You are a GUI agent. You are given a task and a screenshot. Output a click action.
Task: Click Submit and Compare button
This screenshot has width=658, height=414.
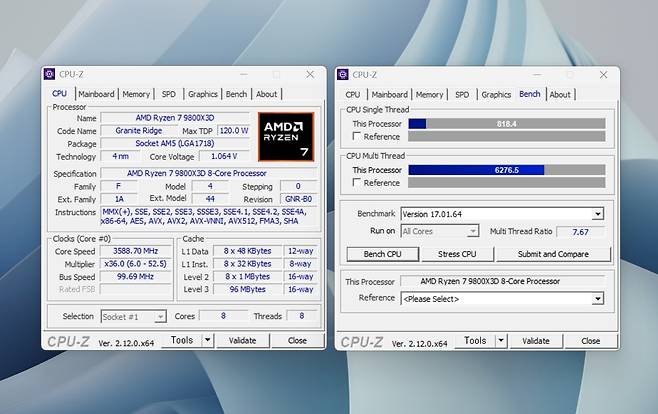pos(553,254)
